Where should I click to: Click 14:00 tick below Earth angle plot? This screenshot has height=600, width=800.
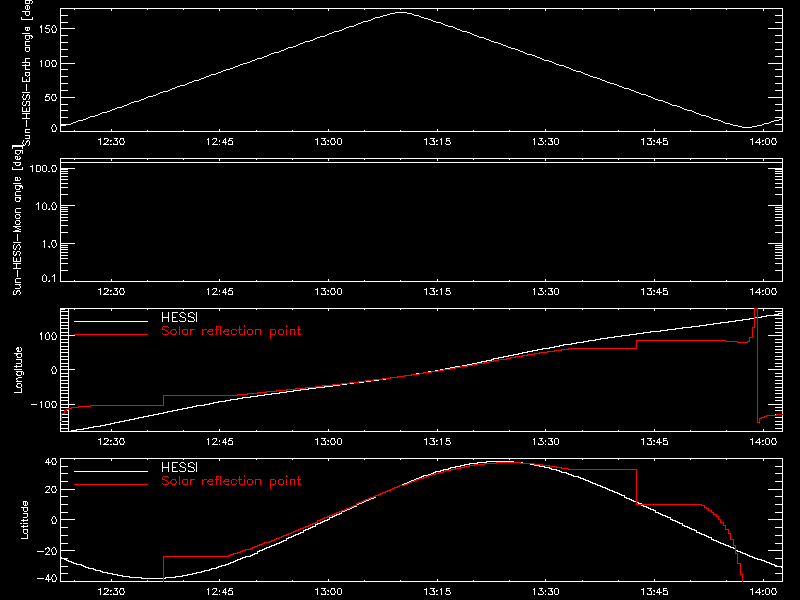click(763, 142)
